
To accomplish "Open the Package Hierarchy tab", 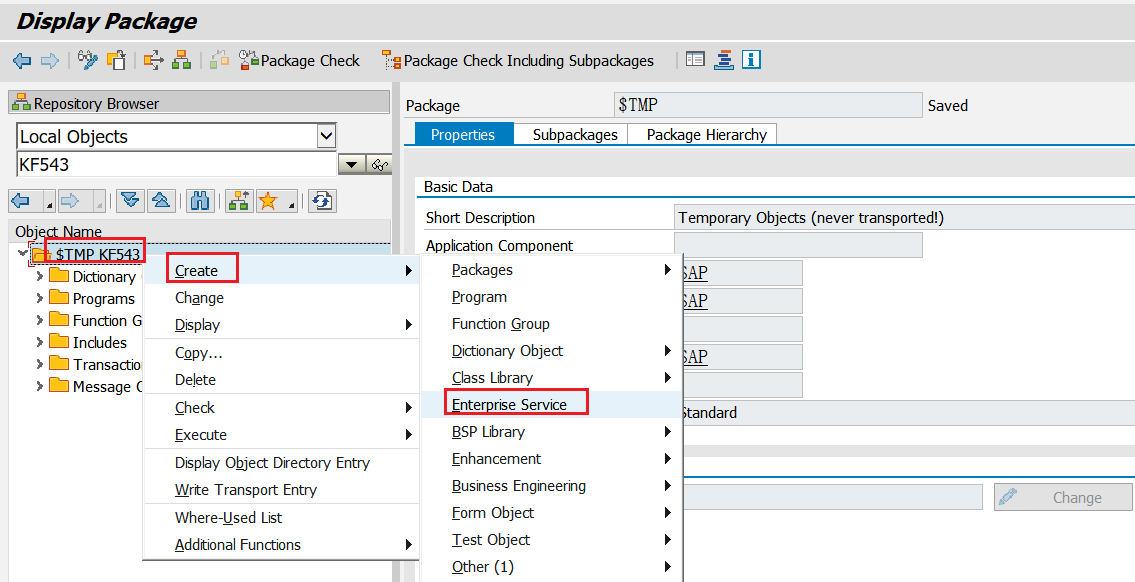I will pyautogui.click(x=706, y=135).
